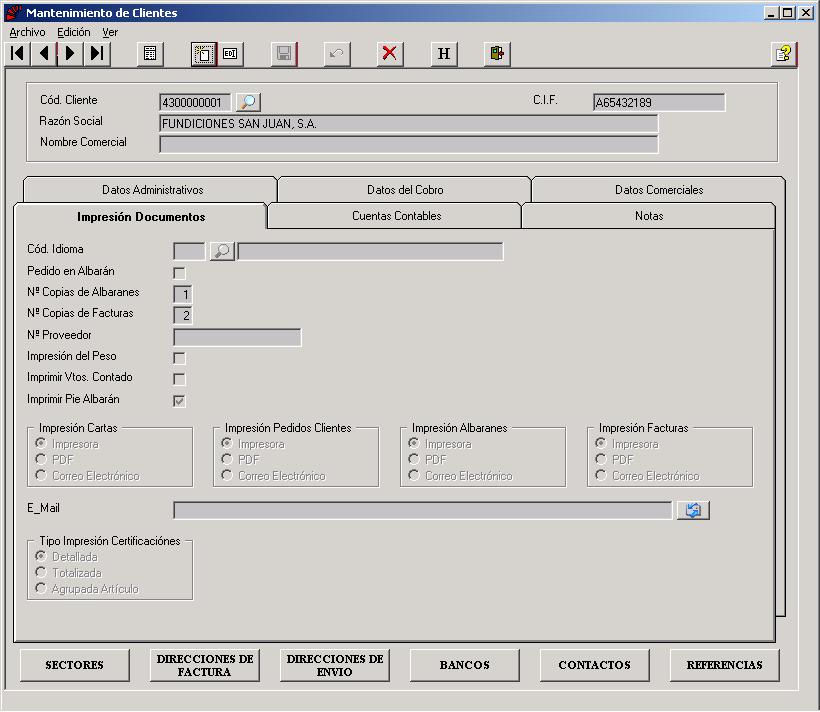Open the CONTACTOS button
Screen dimensions: 820x712
point(595,665)
